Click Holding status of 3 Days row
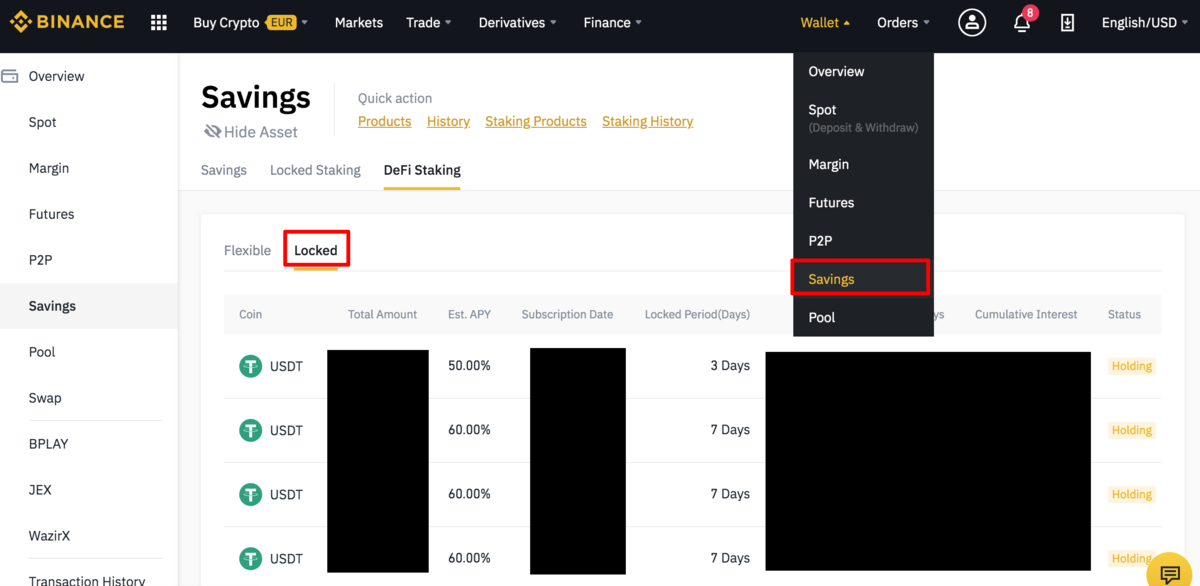The width and height of the screenshot is (1200, 586). (x=1132, y=366)
